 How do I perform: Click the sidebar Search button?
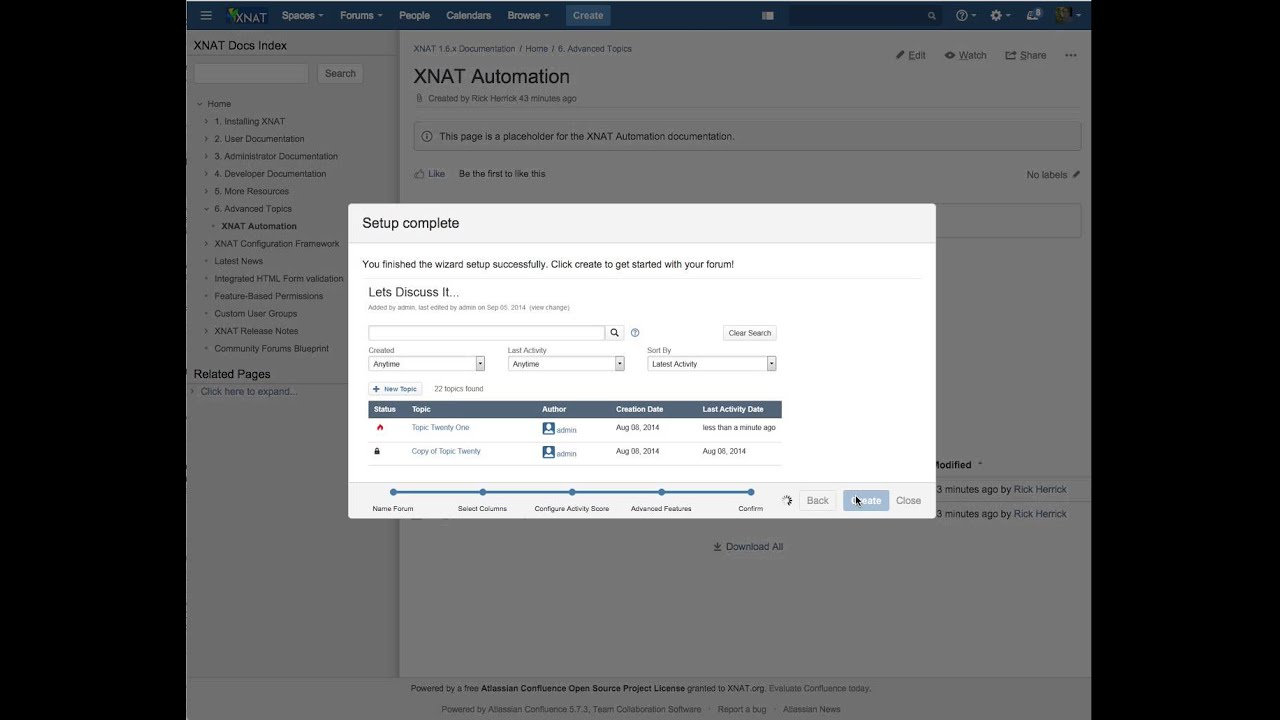(x=340, y=73)
